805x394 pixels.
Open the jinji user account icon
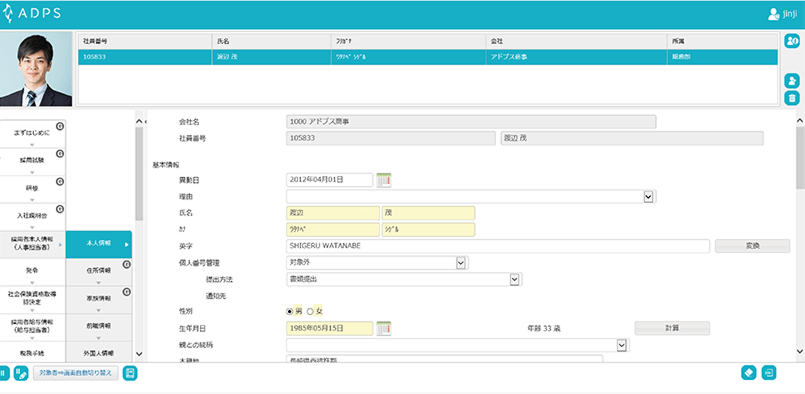coord(773,14)
